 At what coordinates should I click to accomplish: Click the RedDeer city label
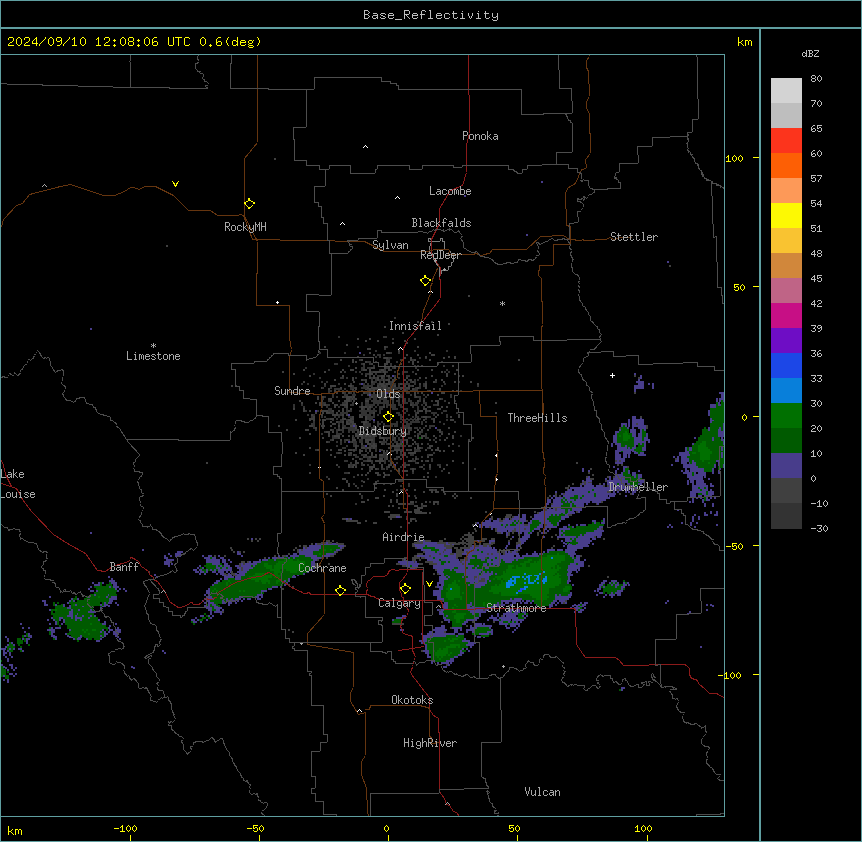440,255
